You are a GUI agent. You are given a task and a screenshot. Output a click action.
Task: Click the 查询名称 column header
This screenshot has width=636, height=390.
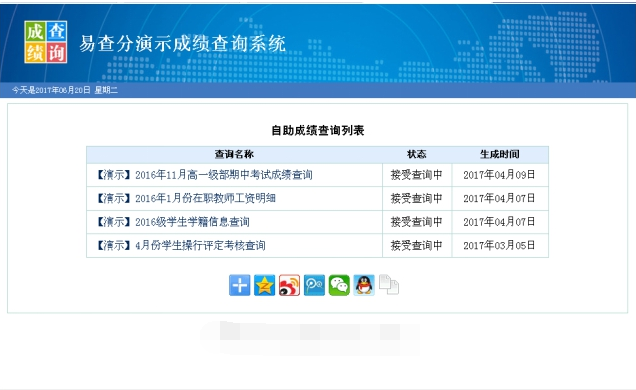pos(234,154)
